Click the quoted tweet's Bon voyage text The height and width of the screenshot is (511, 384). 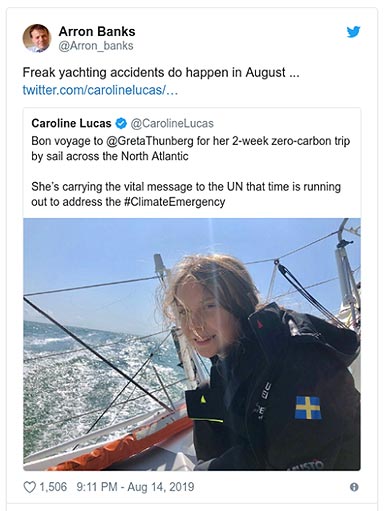point(191,148)
